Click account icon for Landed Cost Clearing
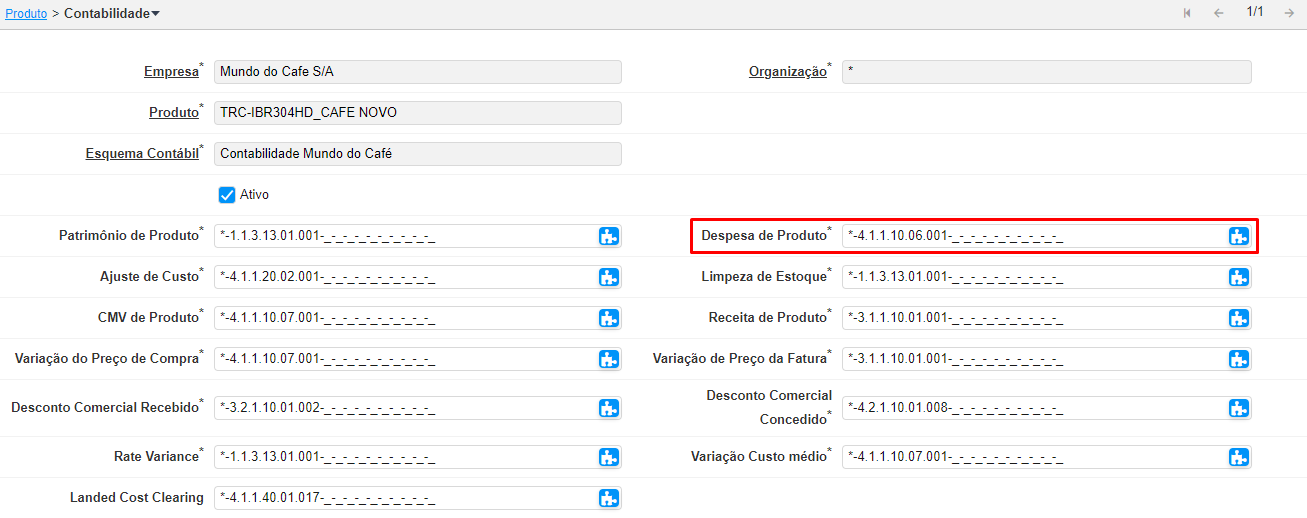The height and width of the screenshot is (518, 1307). pyautogui.click(x=609, y=498)
